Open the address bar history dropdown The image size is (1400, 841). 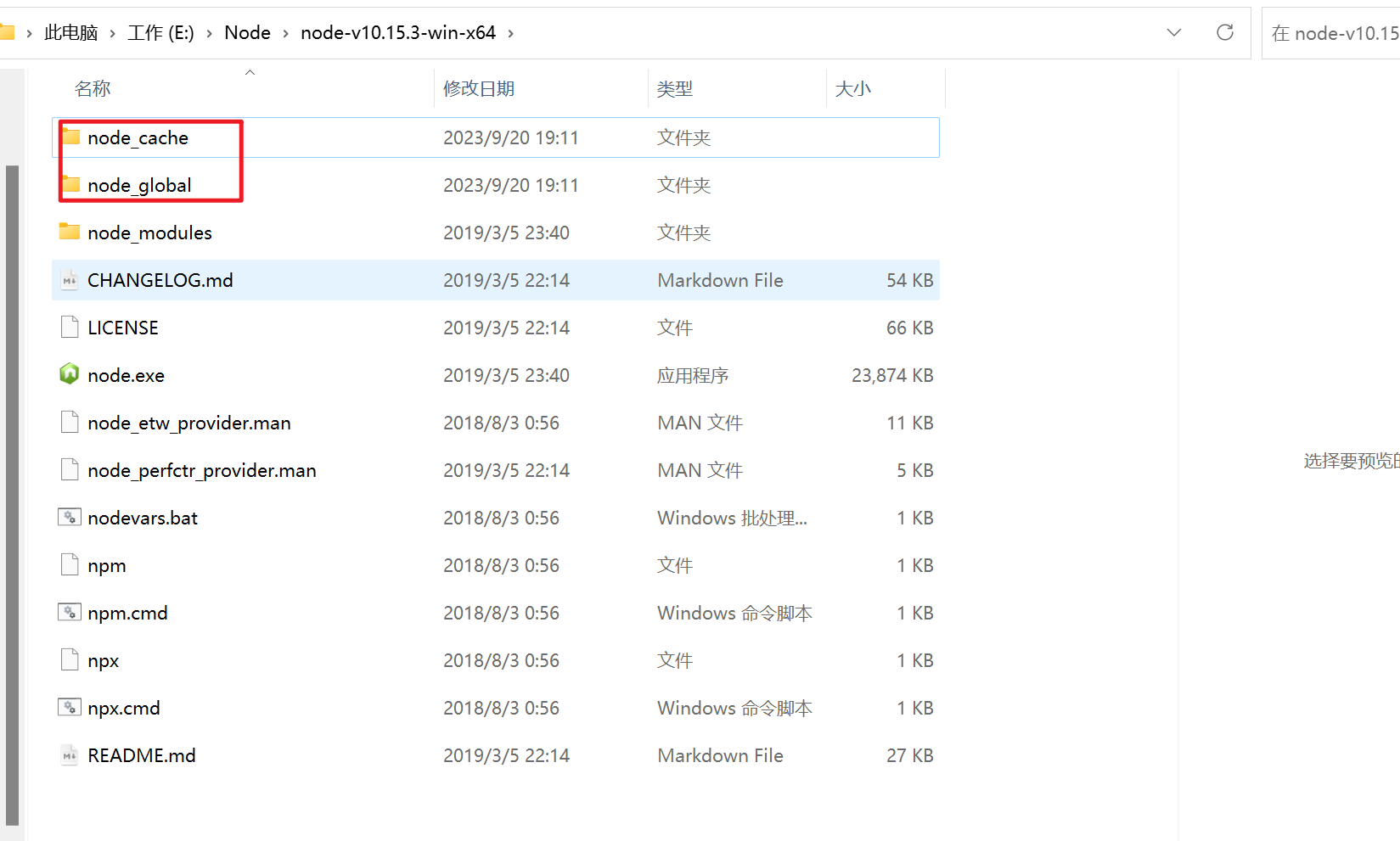(1174, 32)
